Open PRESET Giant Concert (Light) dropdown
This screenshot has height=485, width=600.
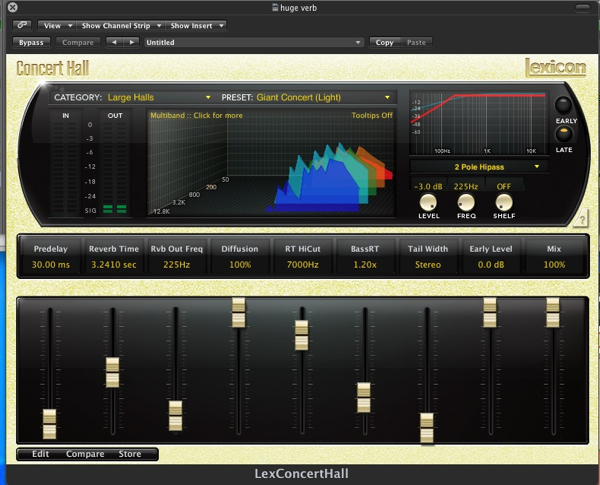pyautogui.click(x=305, y=97)
